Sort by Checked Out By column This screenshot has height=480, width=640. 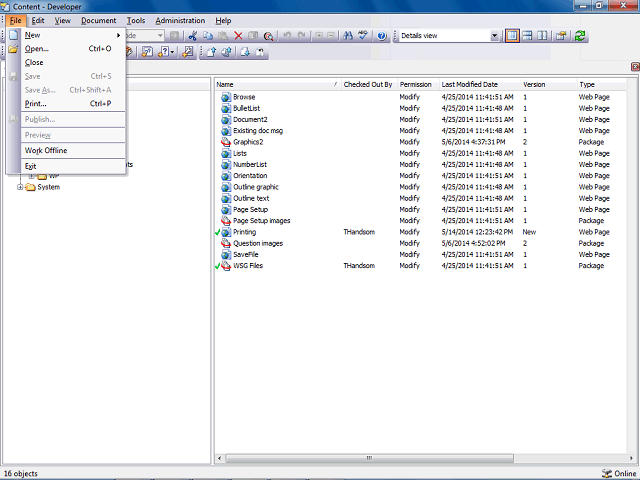click(369, 84)
